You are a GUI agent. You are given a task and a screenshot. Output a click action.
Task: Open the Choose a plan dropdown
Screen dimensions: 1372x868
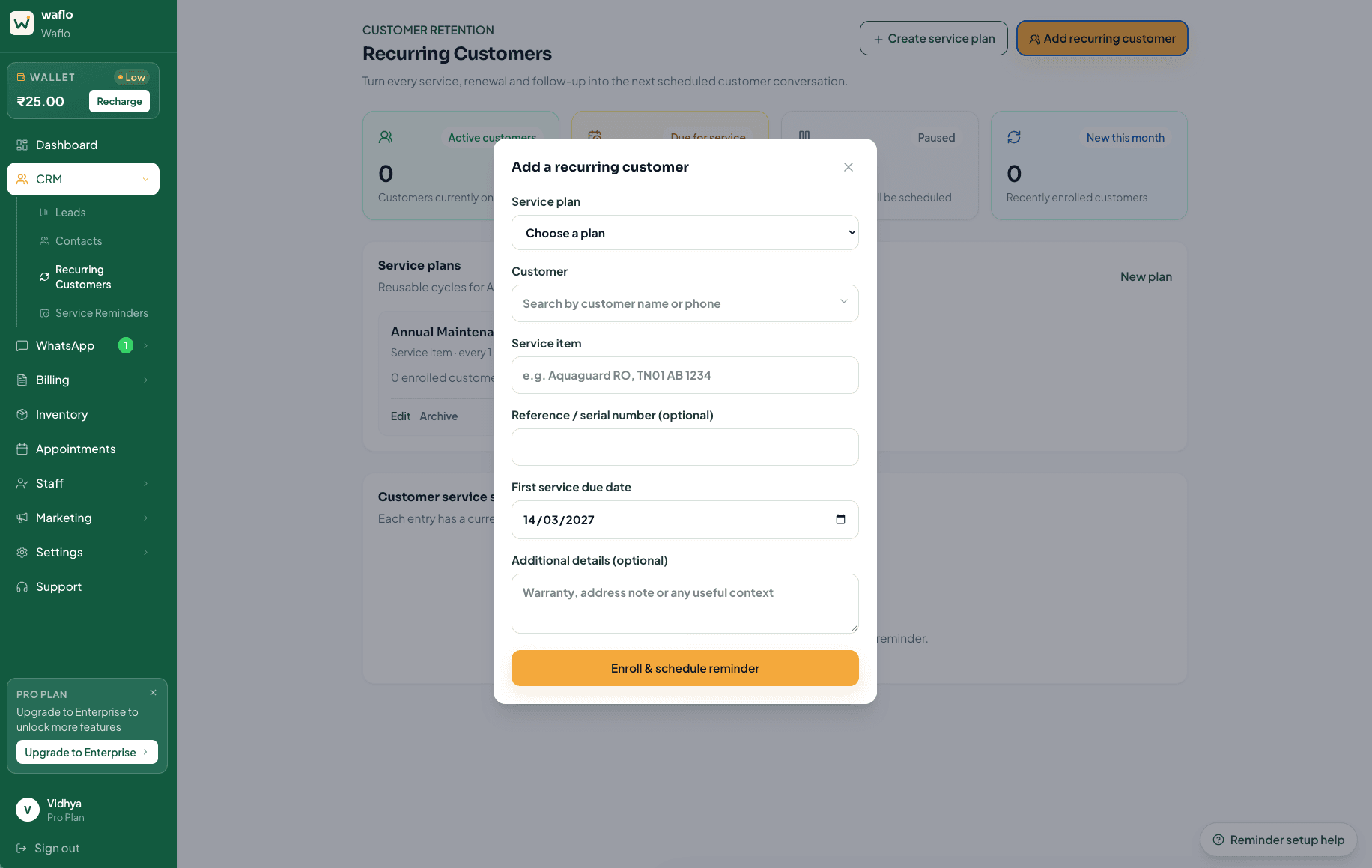click(x=685, y=233)
